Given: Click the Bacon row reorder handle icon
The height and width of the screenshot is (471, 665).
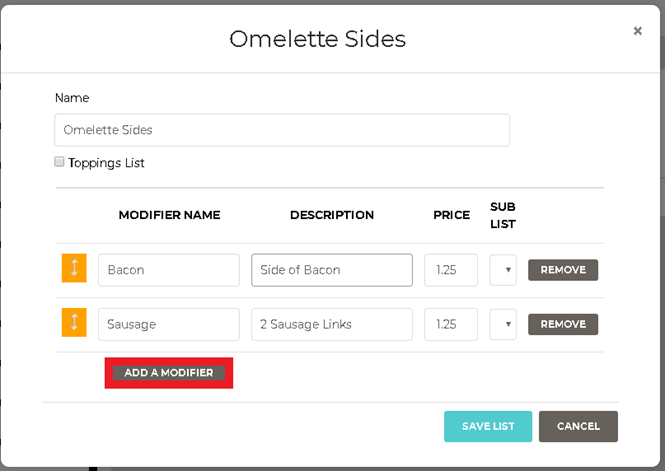Looking at the screenshot, I should click(74, 269).
